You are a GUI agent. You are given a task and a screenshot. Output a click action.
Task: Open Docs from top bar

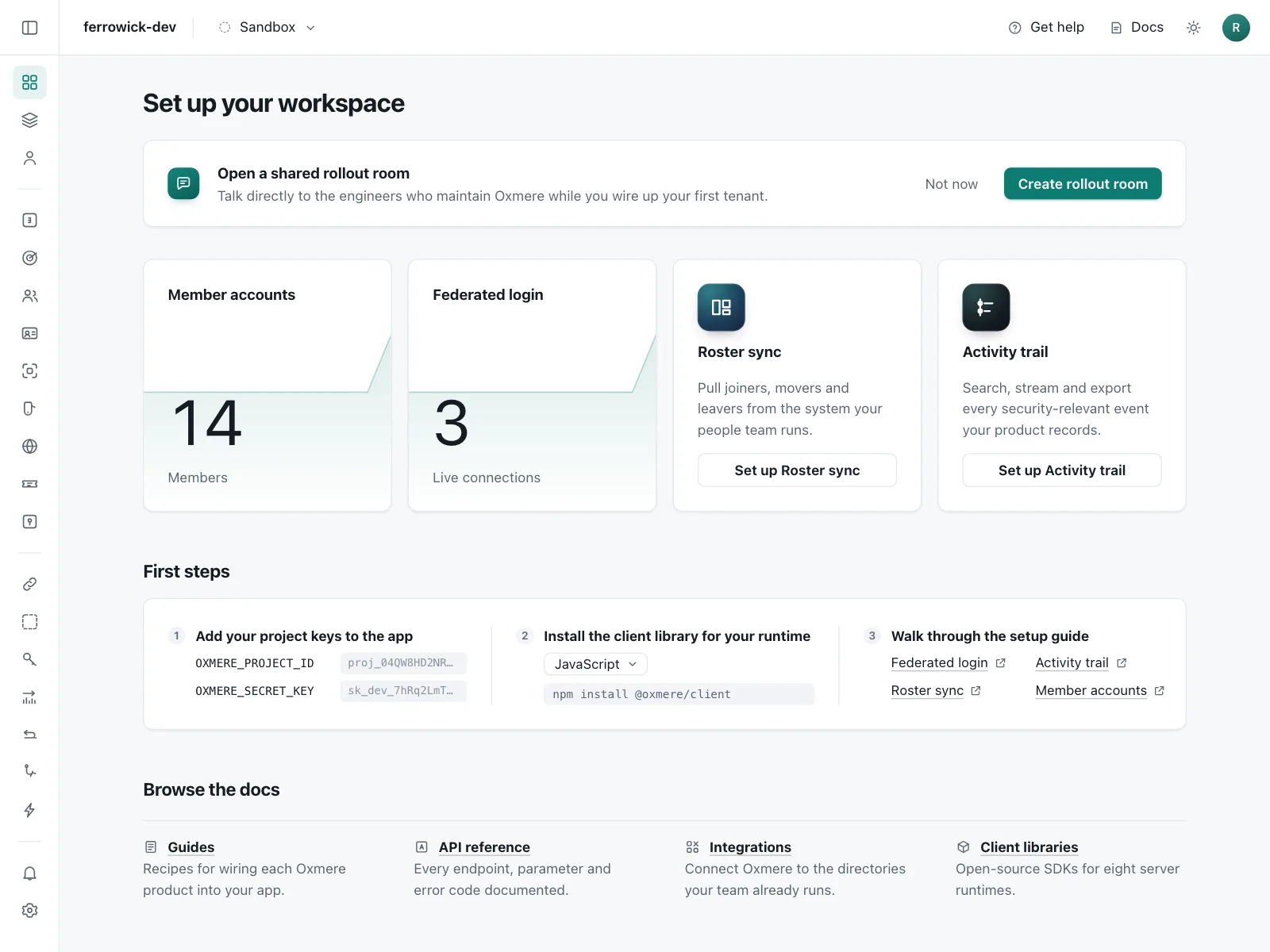tap(1137, 28)
